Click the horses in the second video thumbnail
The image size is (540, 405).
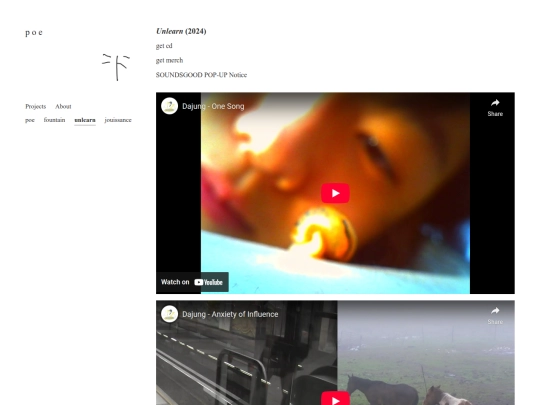408,391
